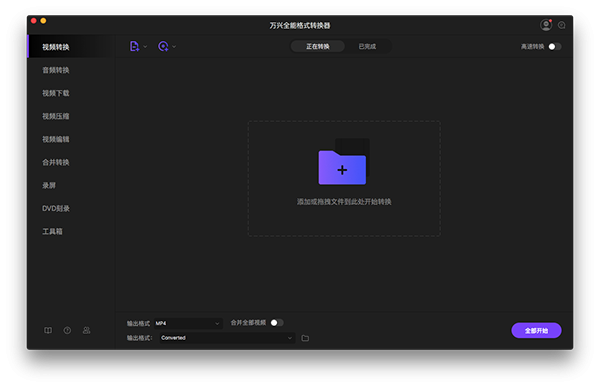The image size is (600, 388).
Task: Close the window with red button
Action: [x=34, y=21]
